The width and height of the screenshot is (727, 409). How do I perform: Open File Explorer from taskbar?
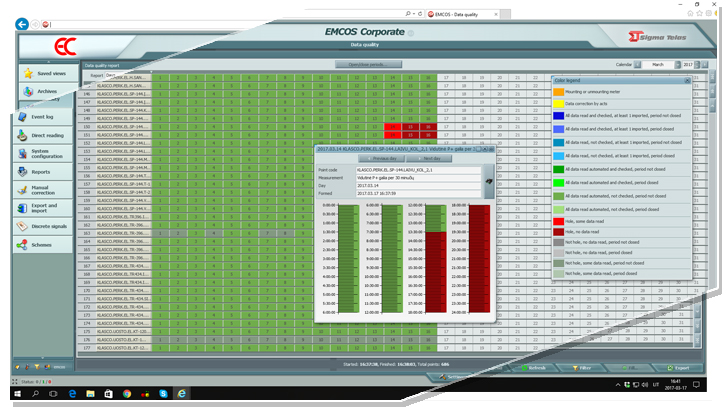(90, 394)
